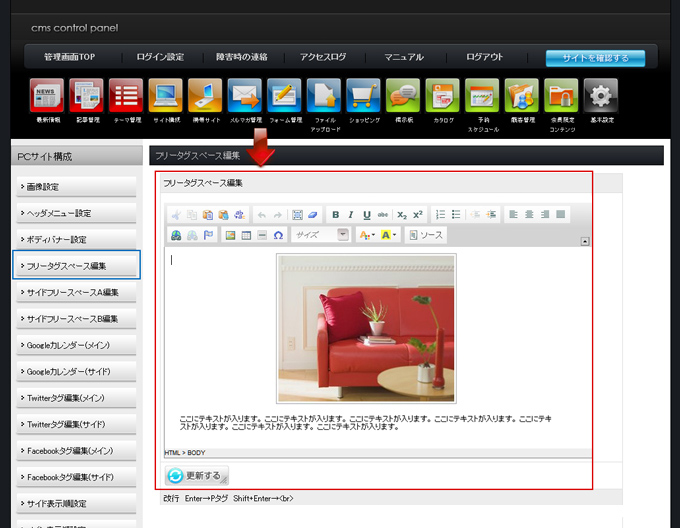Click the サイトを確認する button
Image resolution: width=680 pixels, height=528 pixels.
[595, 58]
